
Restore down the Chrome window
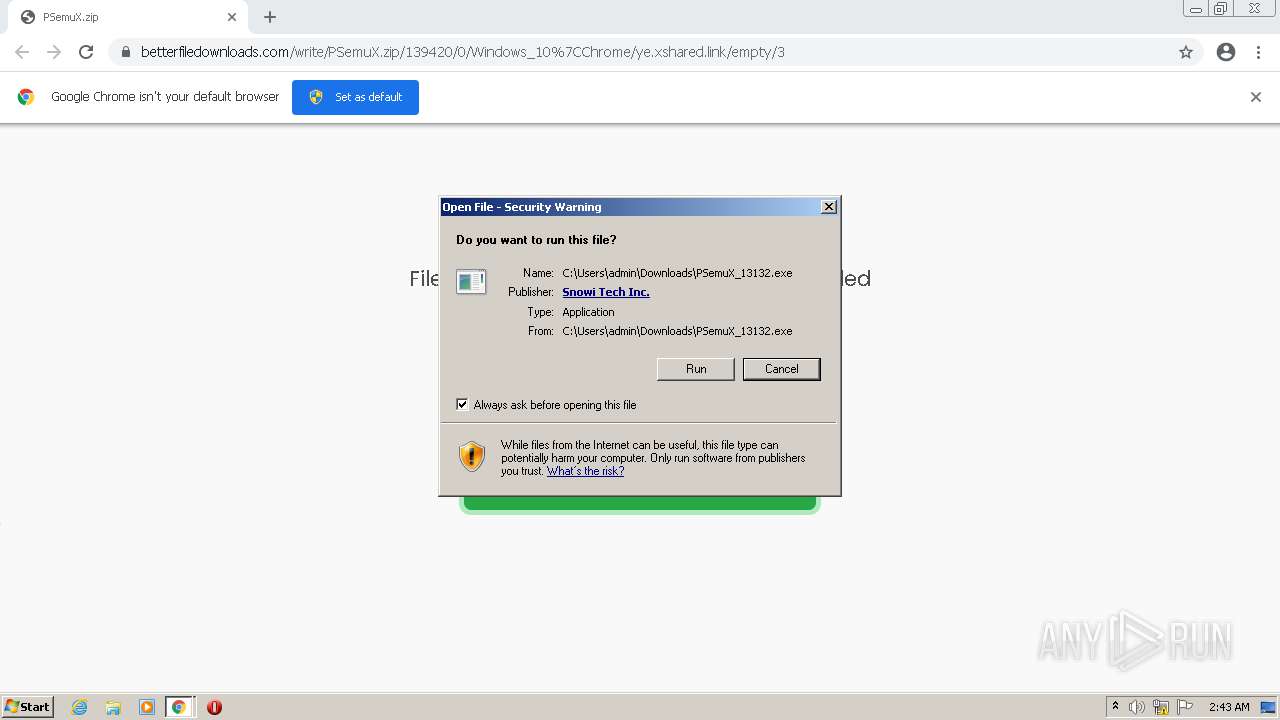click(1221, 9)
